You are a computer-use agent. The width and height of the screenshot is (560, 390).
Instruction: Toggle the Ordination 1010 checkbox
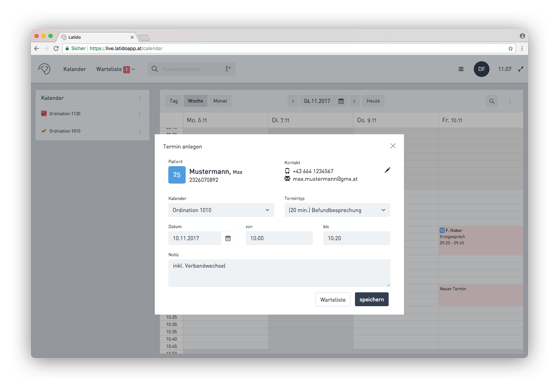44,131
